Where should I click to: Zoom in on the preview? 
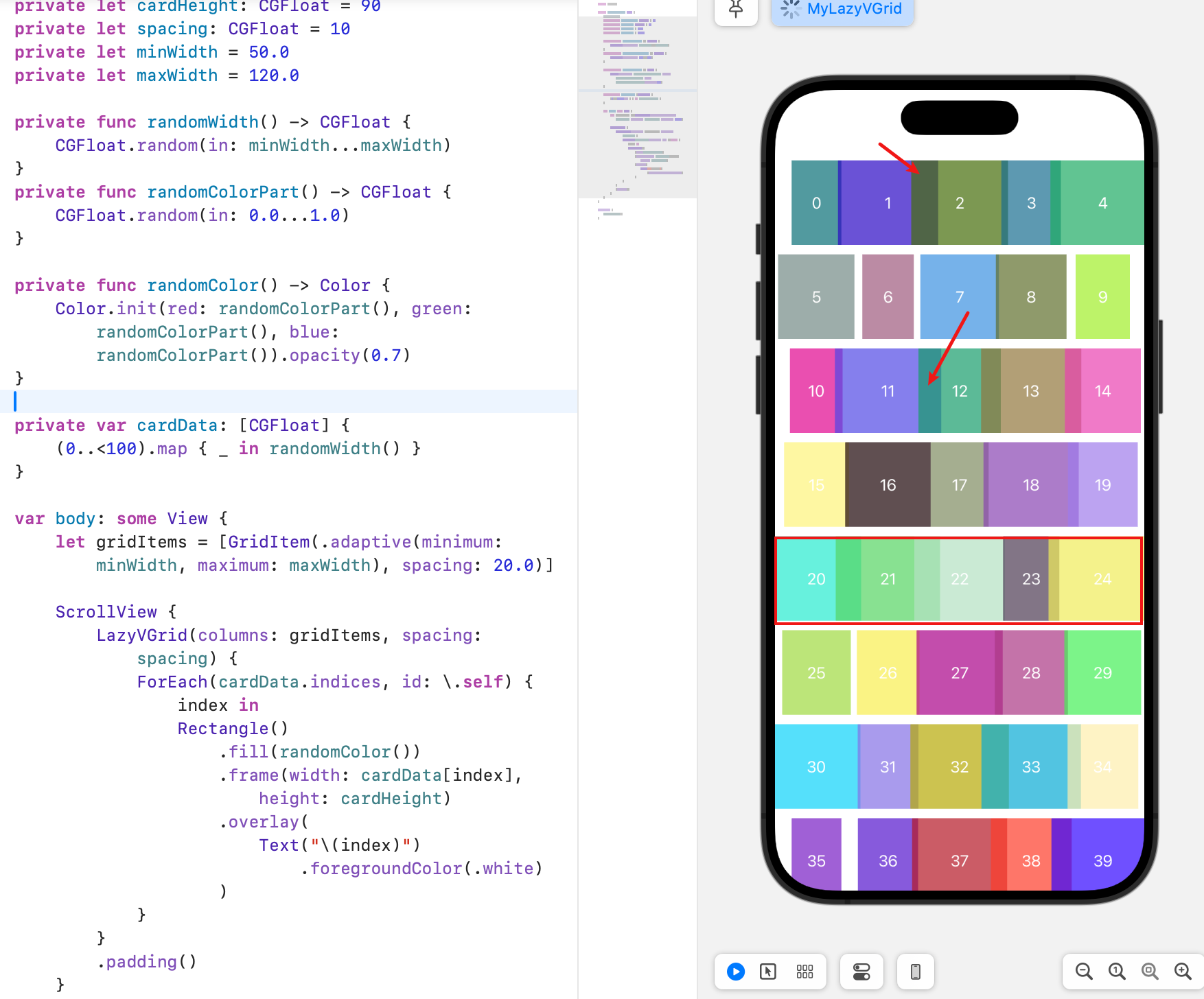[x=1183, y=972]
